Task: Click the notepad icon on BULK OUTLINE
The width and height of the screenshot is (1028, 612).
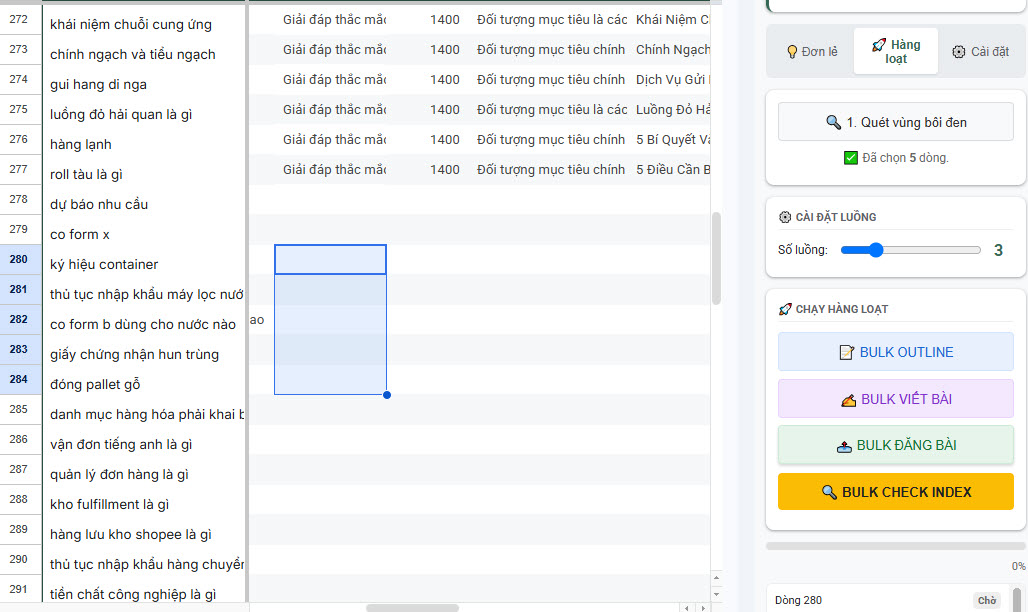Action: tap(847, 352)
